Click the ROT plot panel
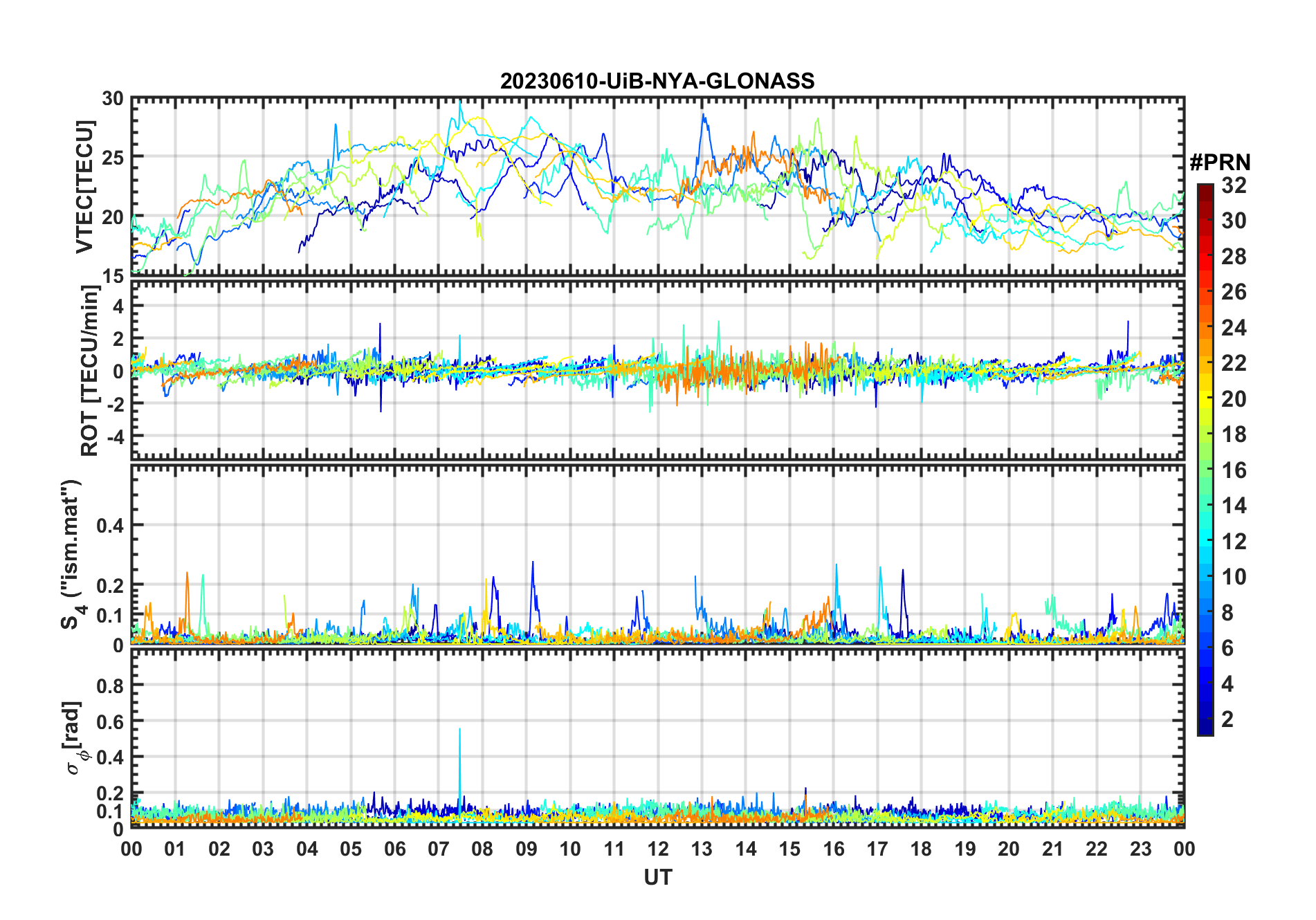The image size is (1316, 920). pyautogui.click(x=658, y=369)
